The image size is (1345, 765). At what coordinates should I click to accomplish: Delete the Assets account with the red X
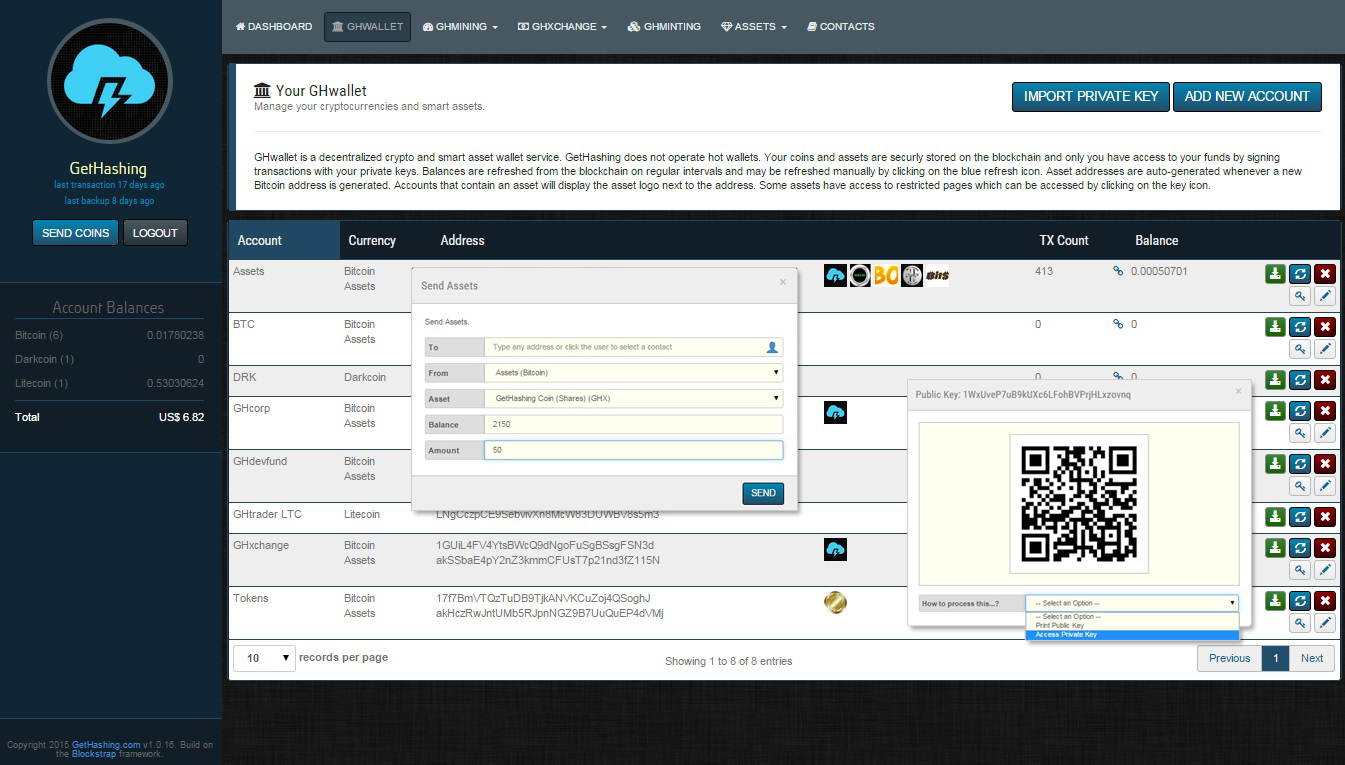point(1325,273)
